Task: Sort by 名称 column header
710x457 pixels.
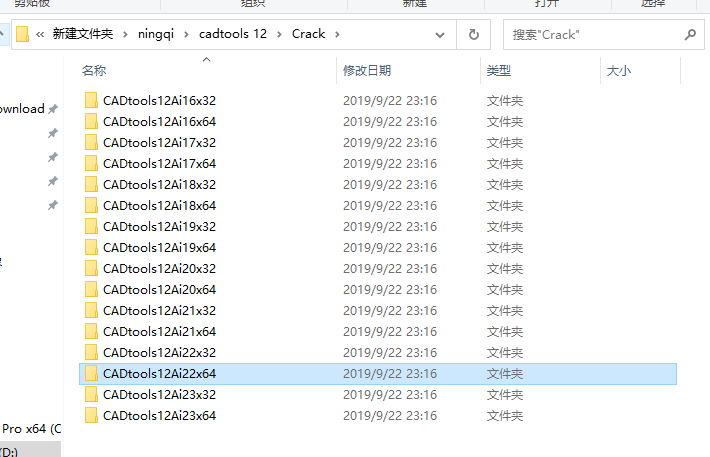Action: pos(94,71)
